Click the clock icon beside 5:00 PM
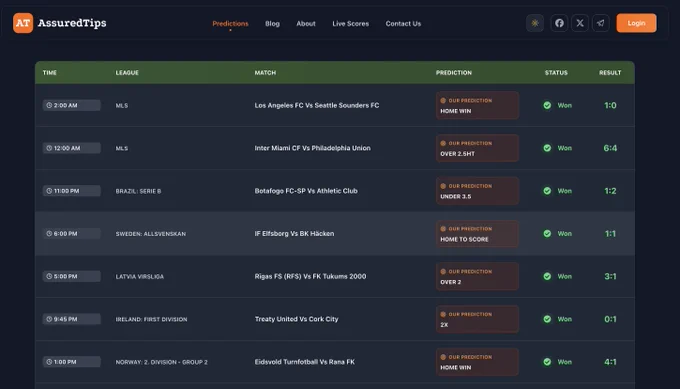Image resolution: width=680 pixels, height=389 pixels. pyautogui.click(x=49, y=276)
